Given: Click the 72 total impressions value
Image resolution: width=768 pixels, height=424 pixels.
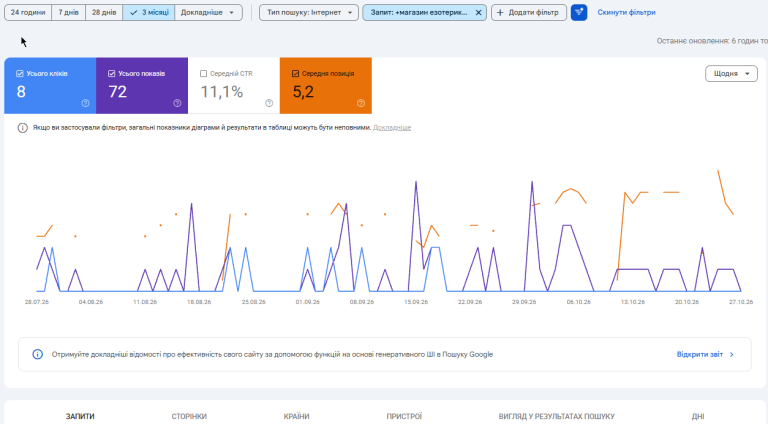Looking at the screenshot, I should pos(118,92).
